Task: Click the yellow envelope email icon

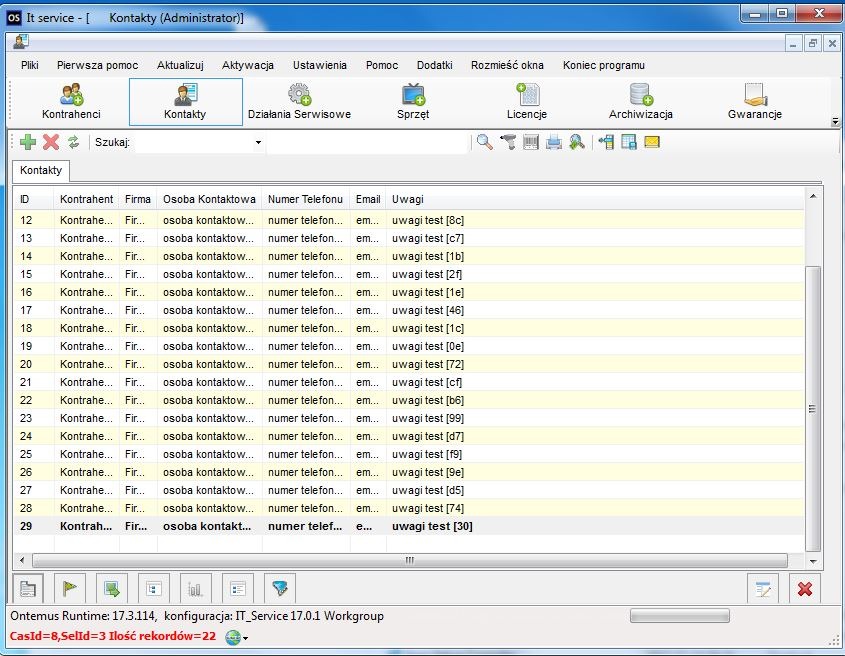Action: point(652,143)
